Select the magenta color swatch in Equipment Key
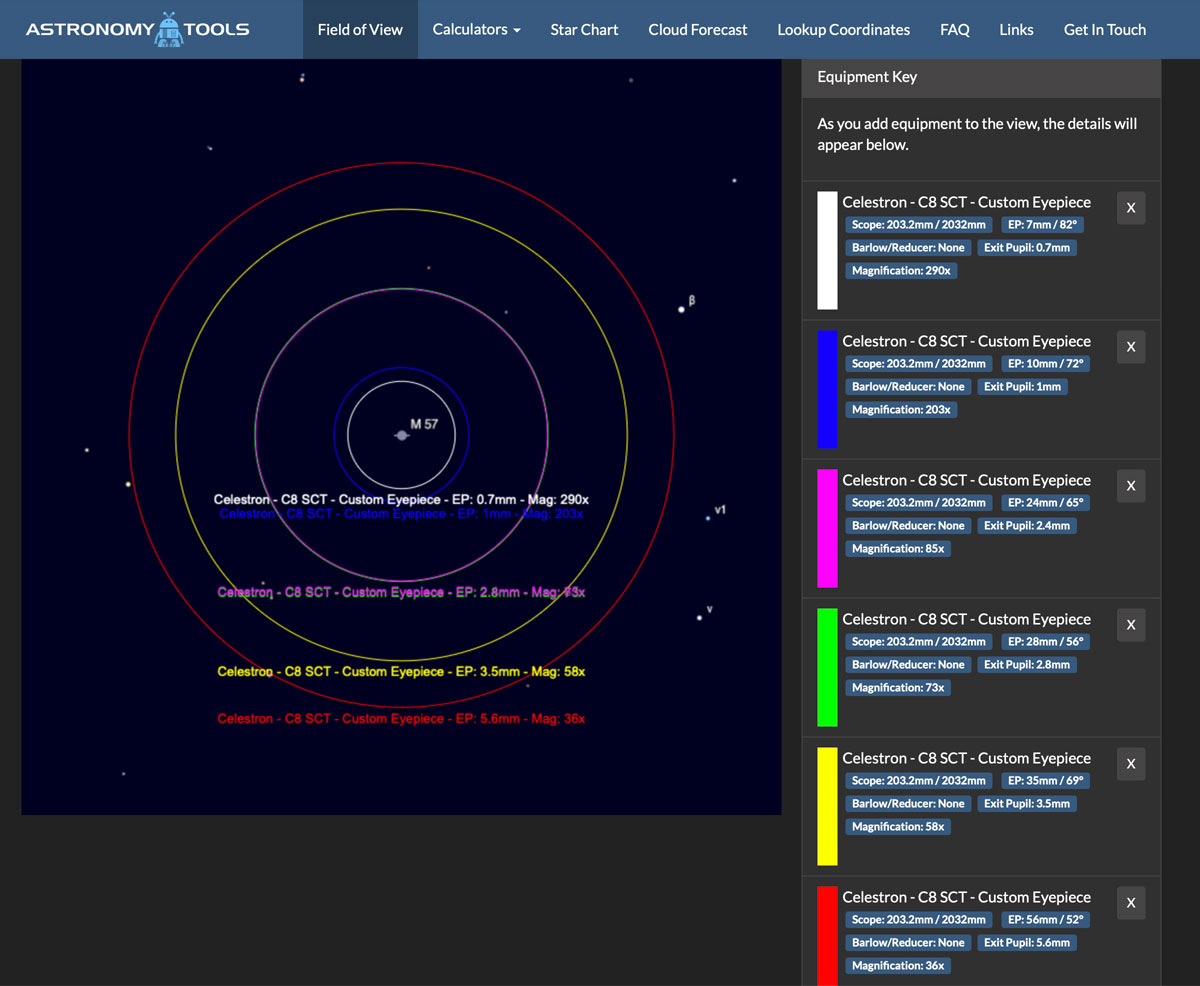Viewport: 1200px width, 986px height. (827, 528)
